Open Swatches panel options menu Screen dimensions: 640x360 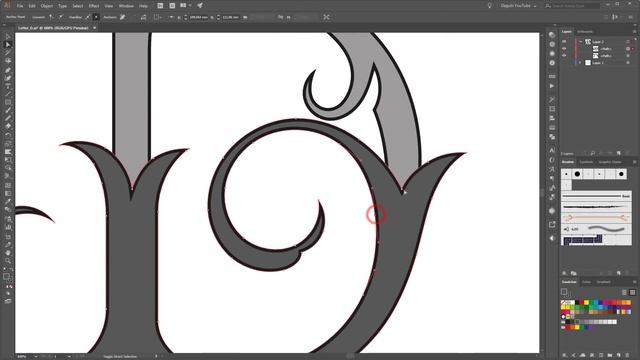[634, 282]
